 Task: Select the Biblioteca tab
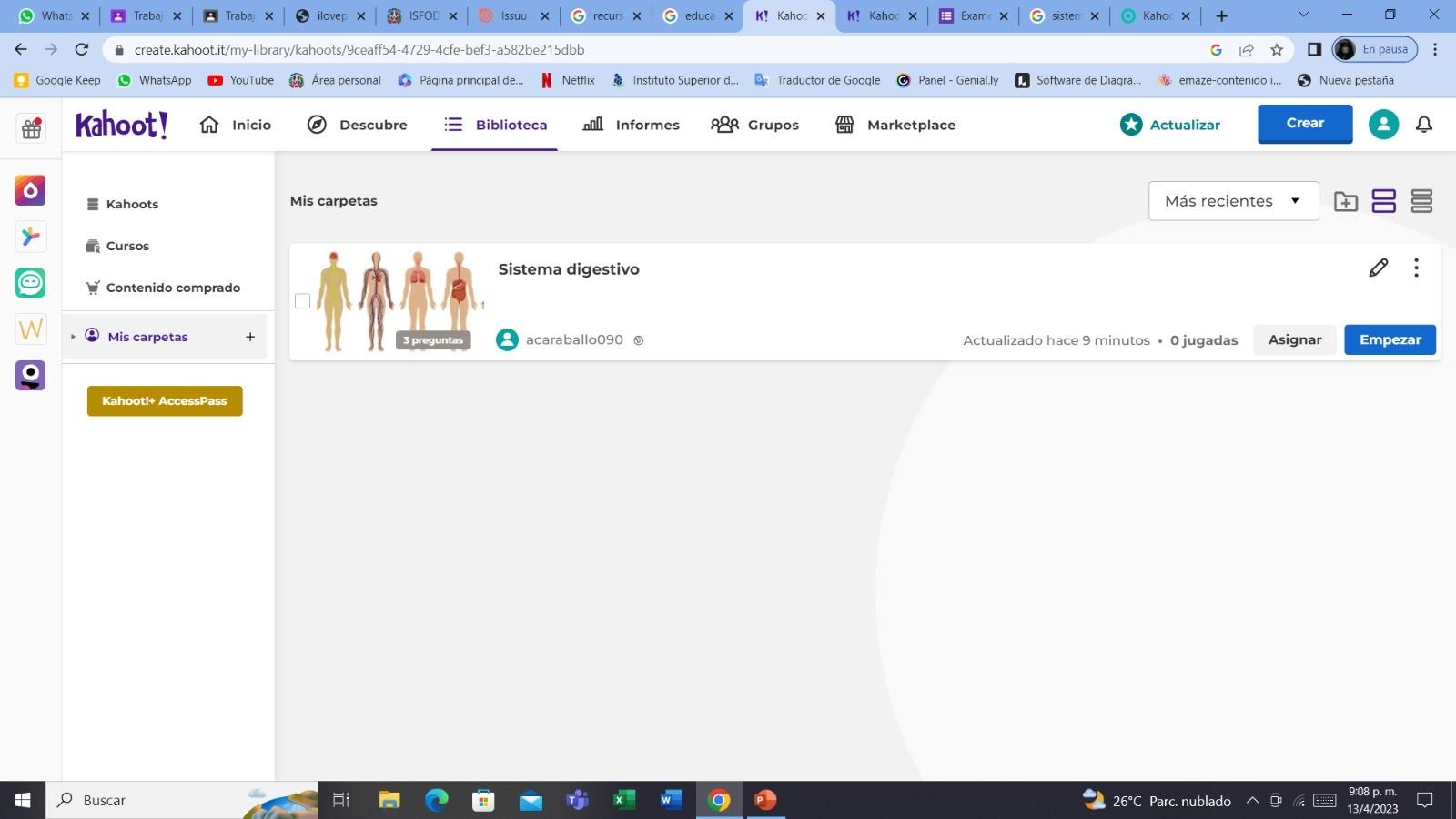495,125
